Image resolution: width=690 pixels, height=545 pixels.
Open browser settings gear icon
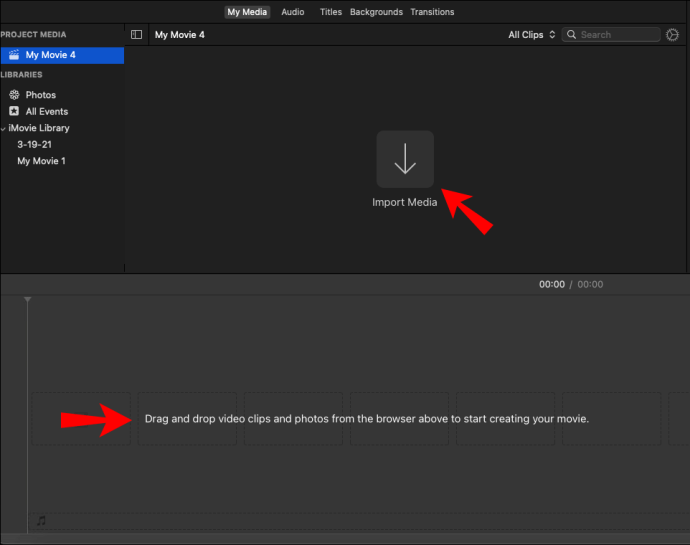coord(672,34)
